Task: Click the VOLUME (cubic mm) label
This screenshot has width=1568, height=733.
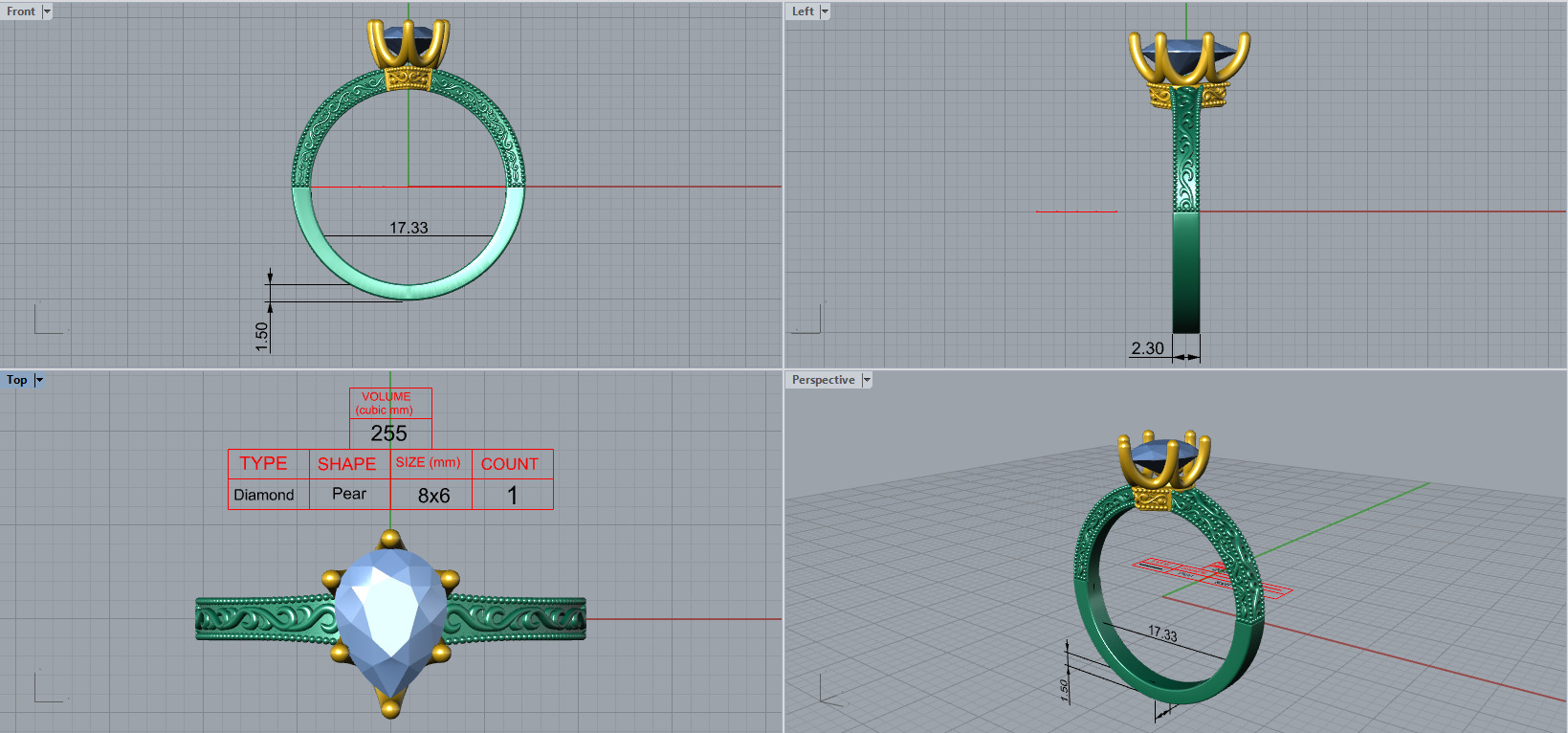Action: click(x=386, y=403)
